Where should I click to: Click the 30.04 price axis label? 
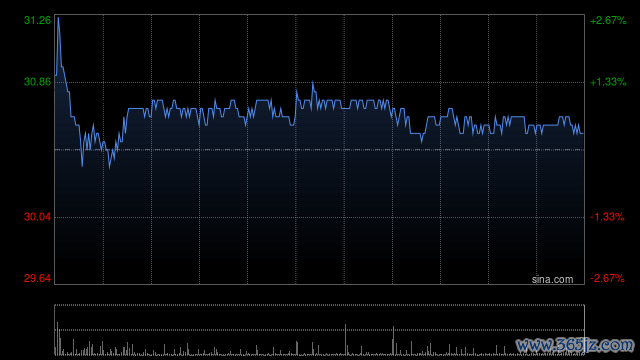point(38,217)
